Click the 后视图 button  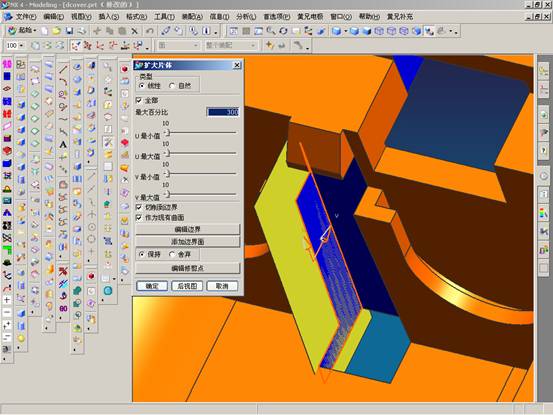pos(187,286)
